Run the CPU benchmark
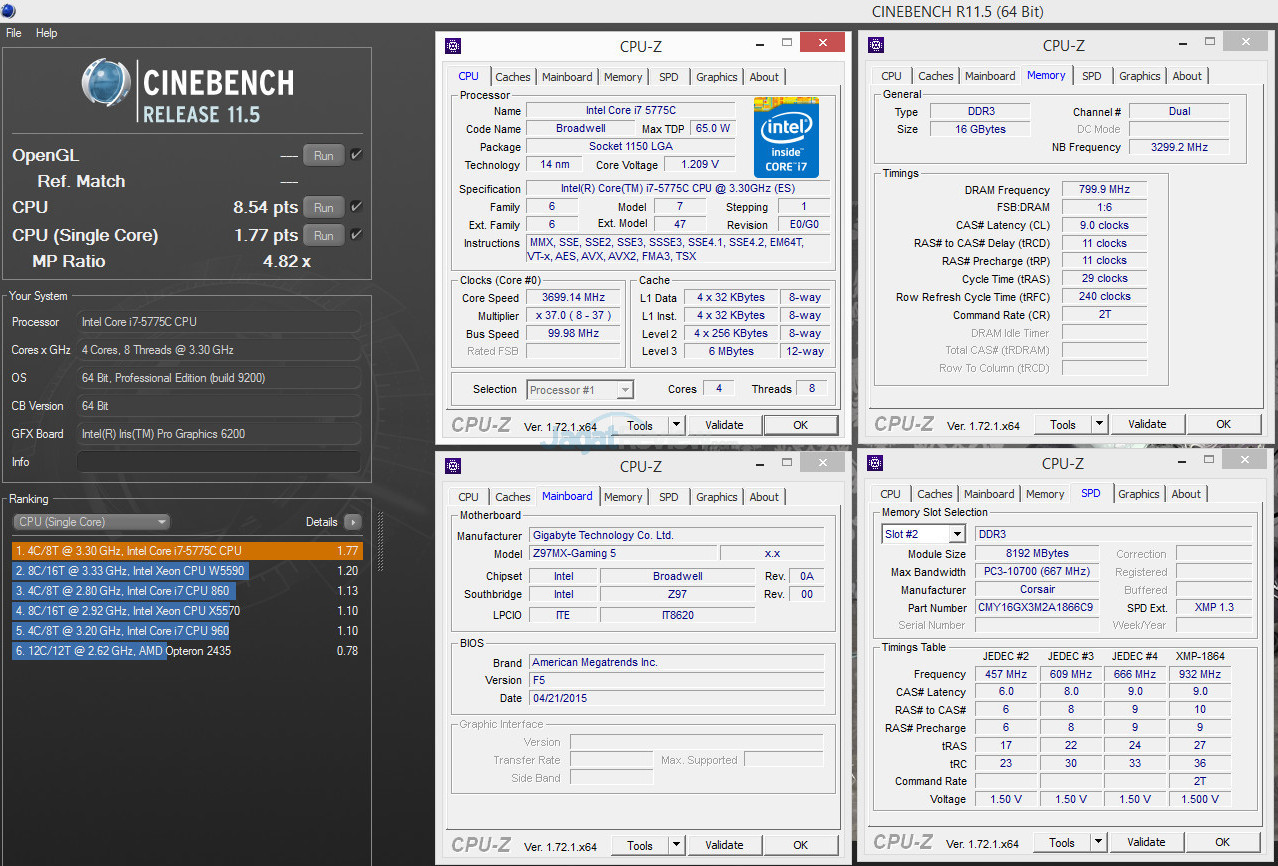Image resolution: width=1278 pixels, height=866 pixels. click(323, 207)
